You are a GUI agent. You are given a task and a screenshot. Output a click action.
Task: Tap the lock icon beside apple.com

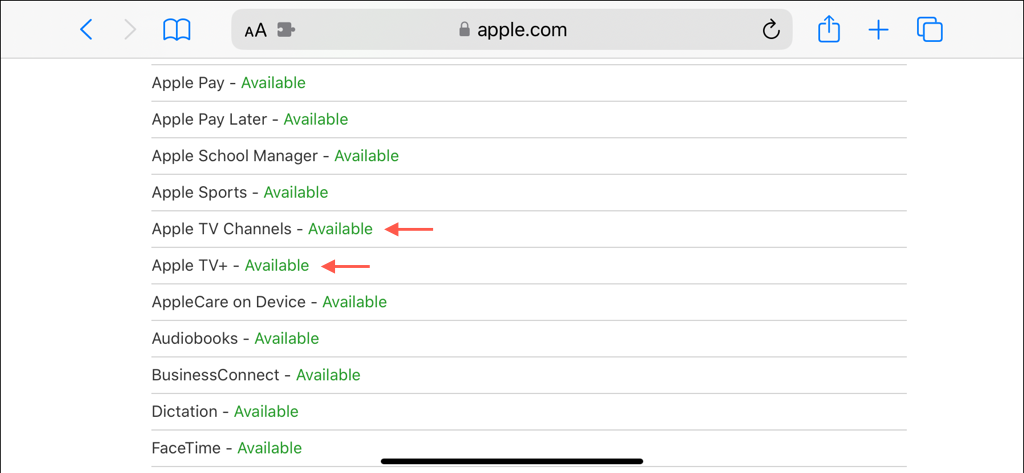(x=464, y=30)
